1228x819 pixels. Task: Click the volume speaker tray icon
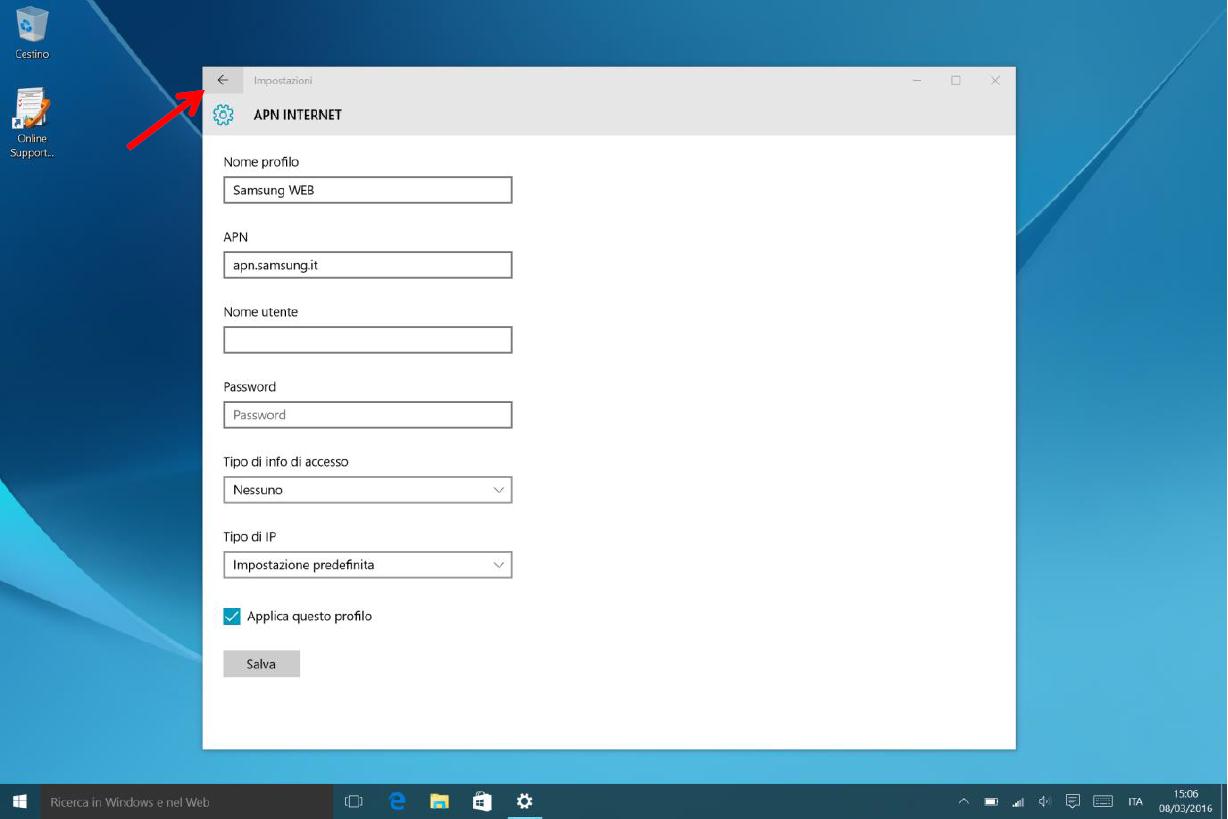(x=1045, y=801)
